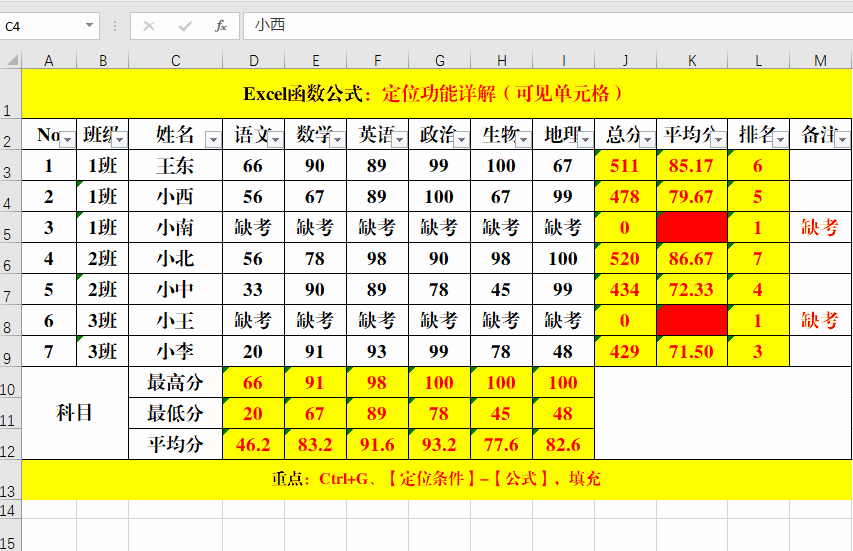Click the Name Box showing C4
Screen dimensions: 853x551
(x=40, y=26)
